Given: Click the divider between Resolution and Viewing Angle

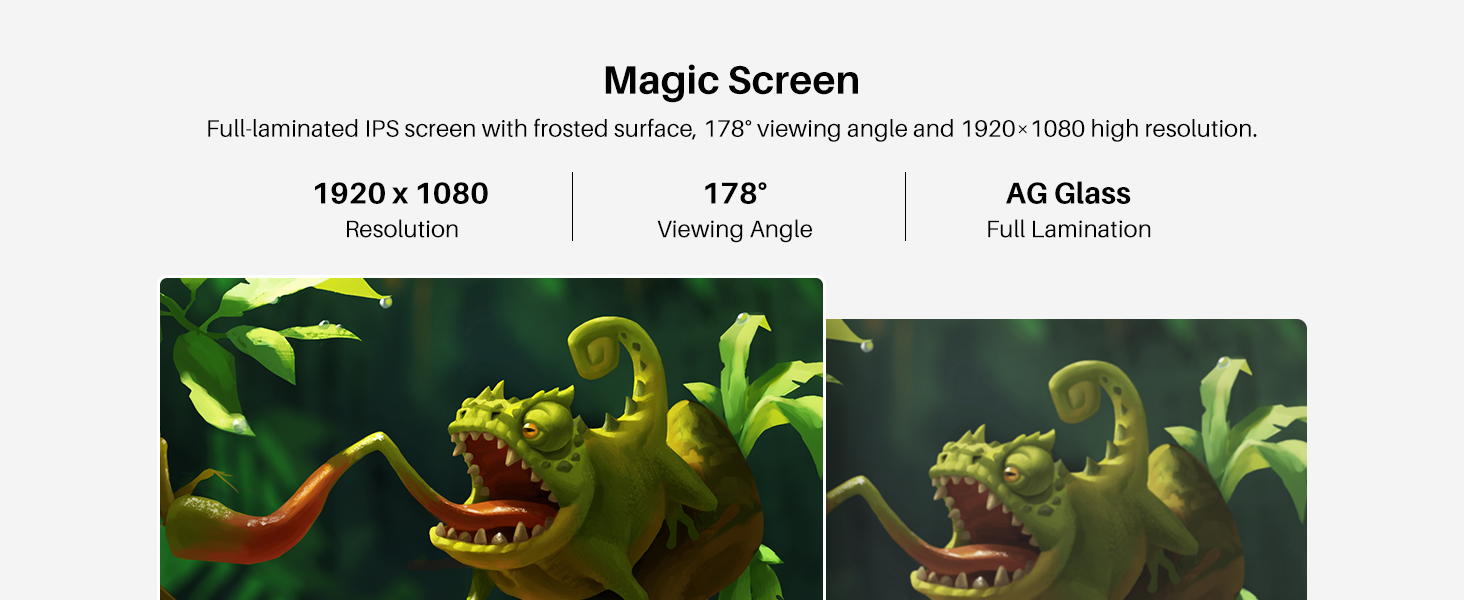Looking at the screenshot, I should [x=572, y=207].
